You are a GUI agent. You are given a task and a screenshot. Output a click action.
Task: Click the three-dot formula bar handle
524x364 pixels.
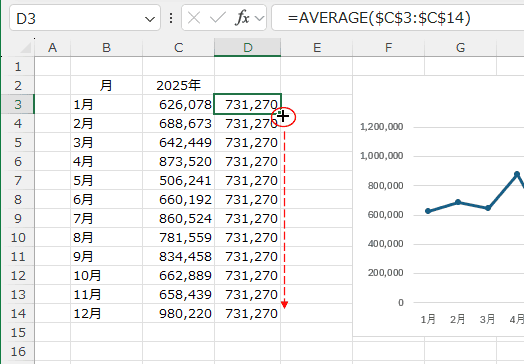(171, 18)
